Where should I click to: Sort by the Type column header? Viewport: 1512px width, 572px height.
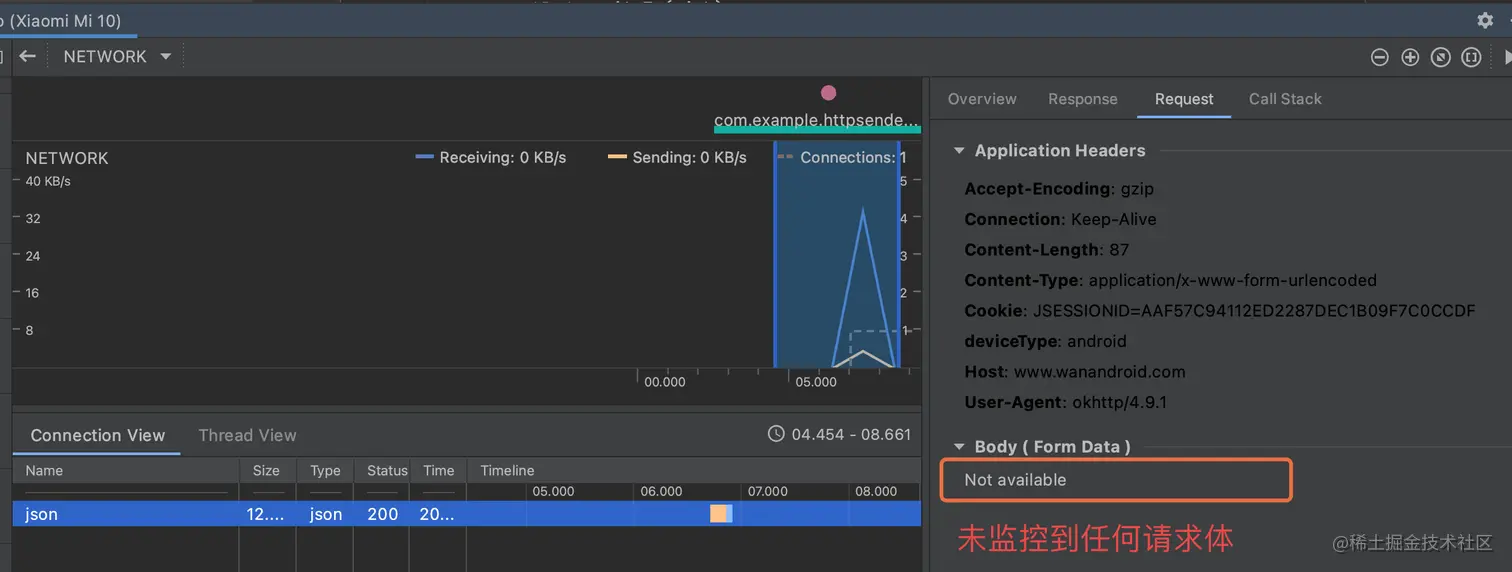tap(325, 471)
